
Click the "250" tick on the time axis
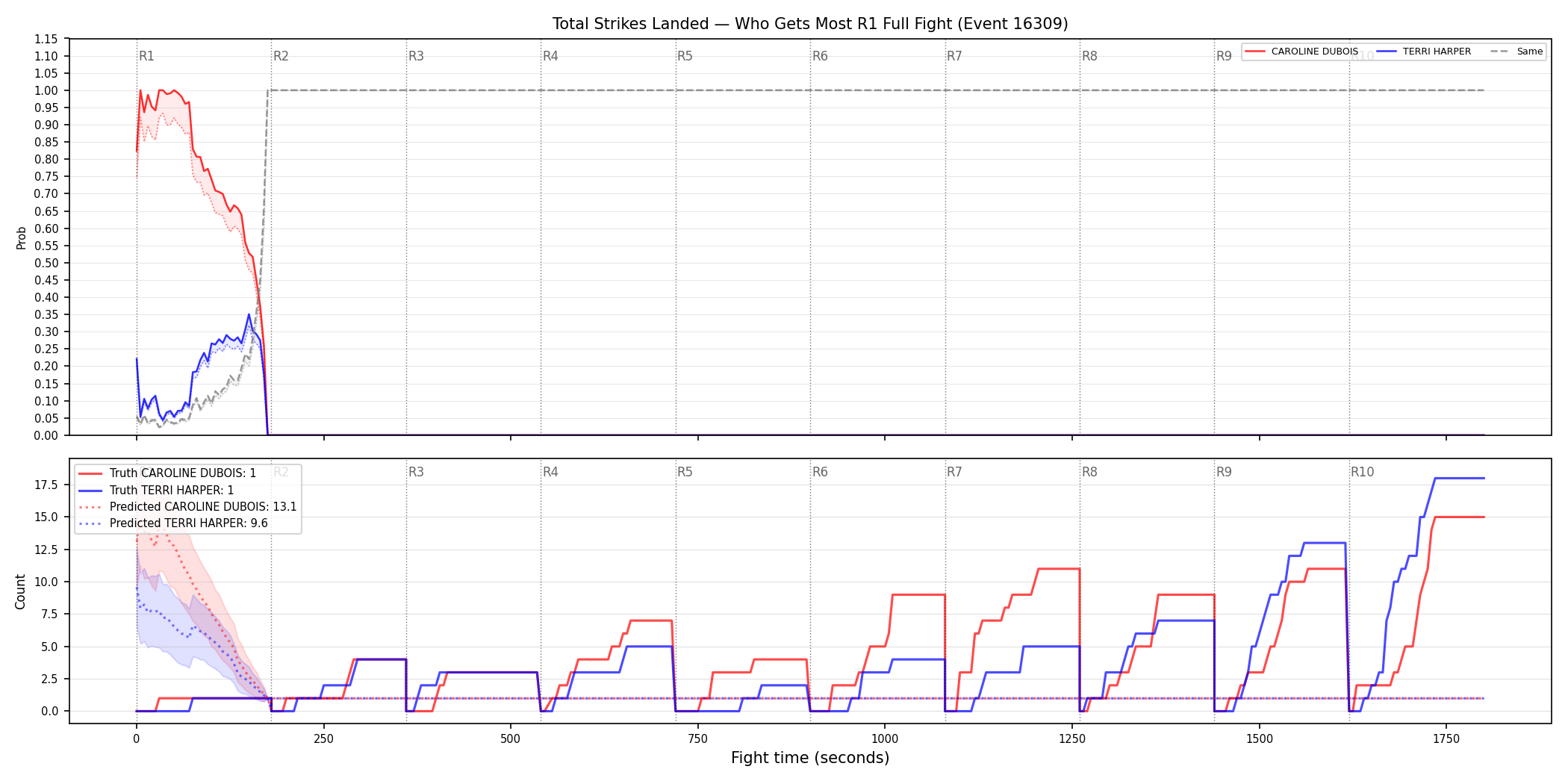[323, 739]
